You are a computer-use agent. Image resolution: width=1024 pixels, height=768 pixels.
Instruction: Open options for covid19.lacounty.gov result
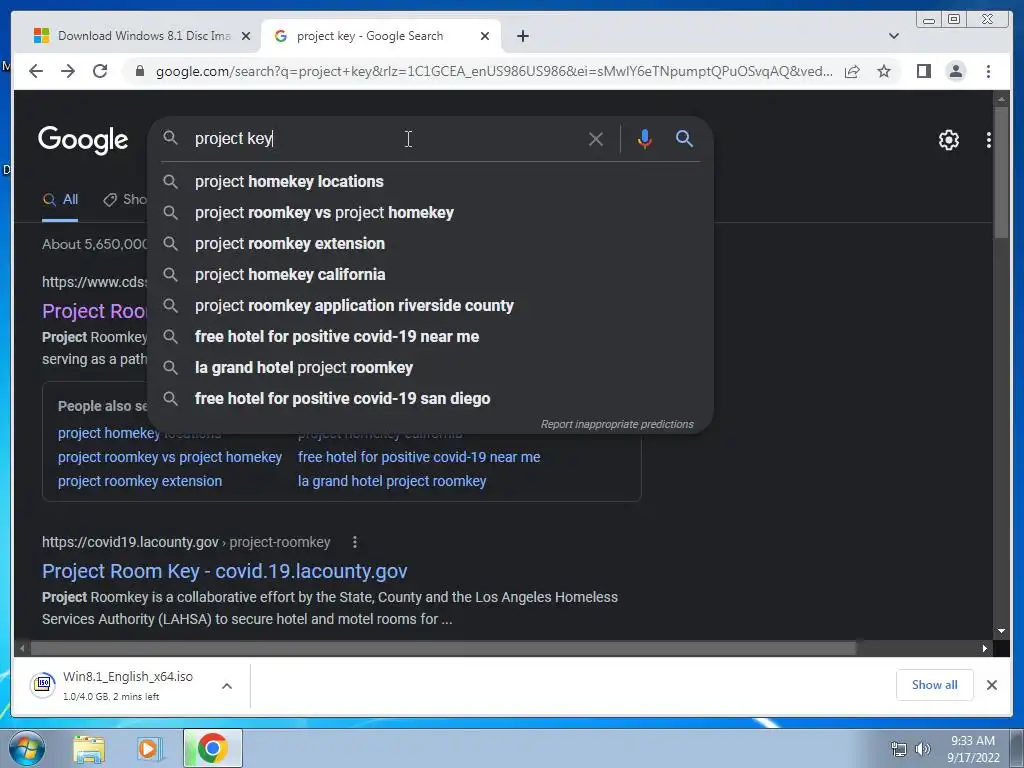pyautogui.click(x=355, y=542)
